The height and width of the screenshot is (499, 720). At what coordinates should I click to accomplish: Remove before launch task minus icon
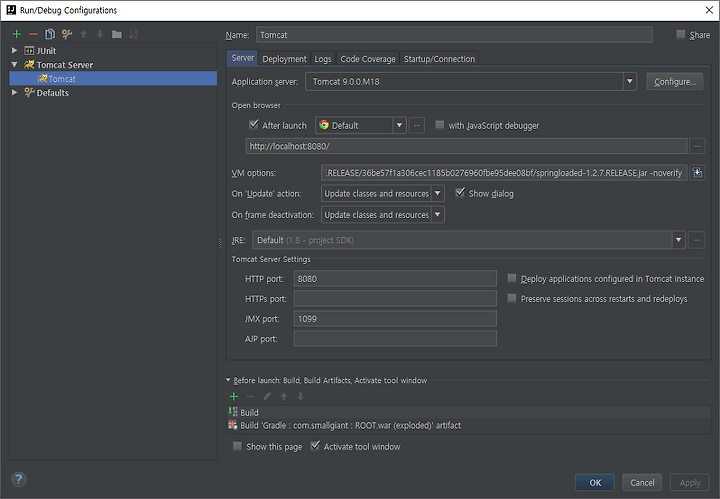pos(250,396)
